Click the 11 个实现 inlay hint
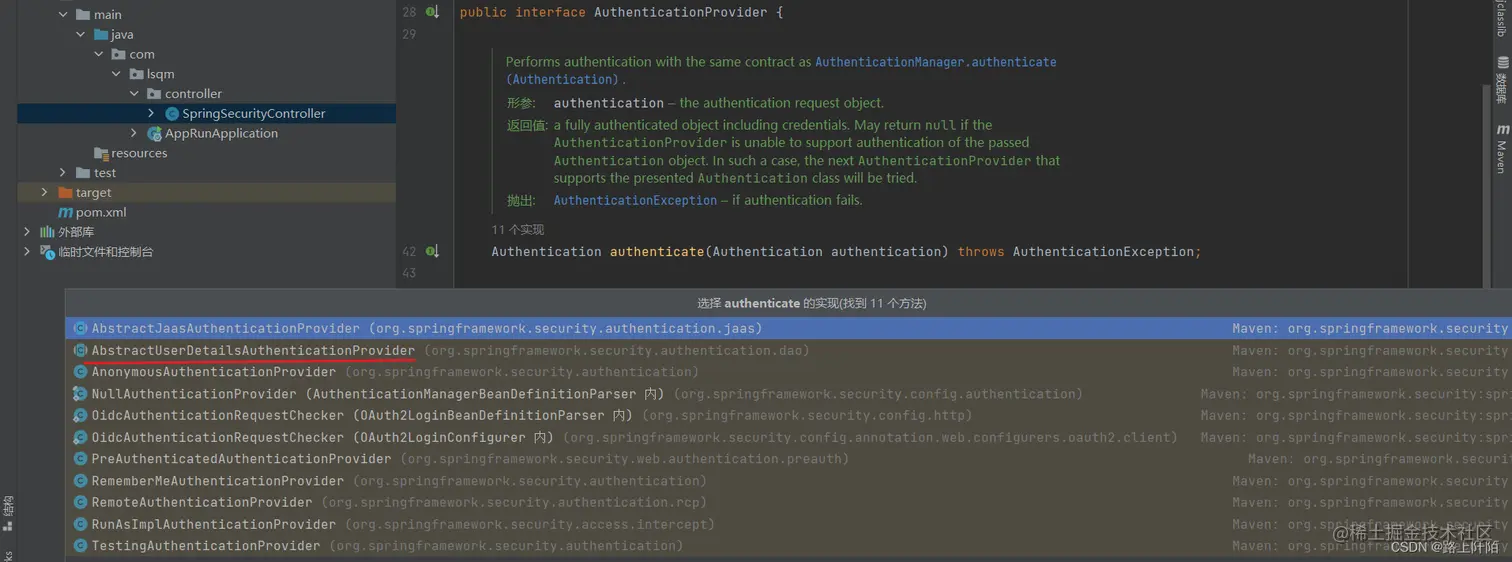 point(518,230)
